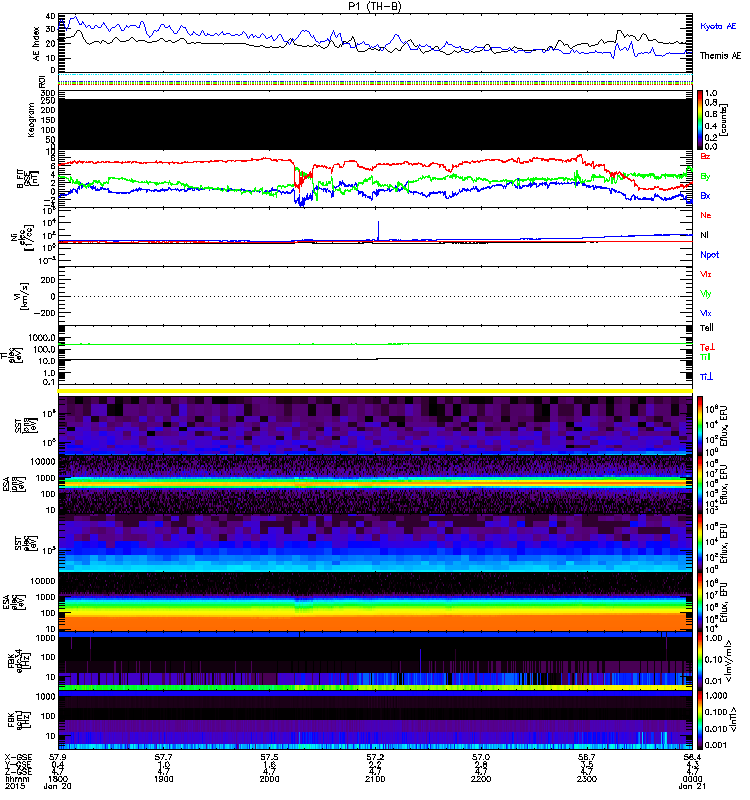Click the '2100' time tick label
This screenshot has height=800, width=750.
pyautogui.click(x=375, y=779)
